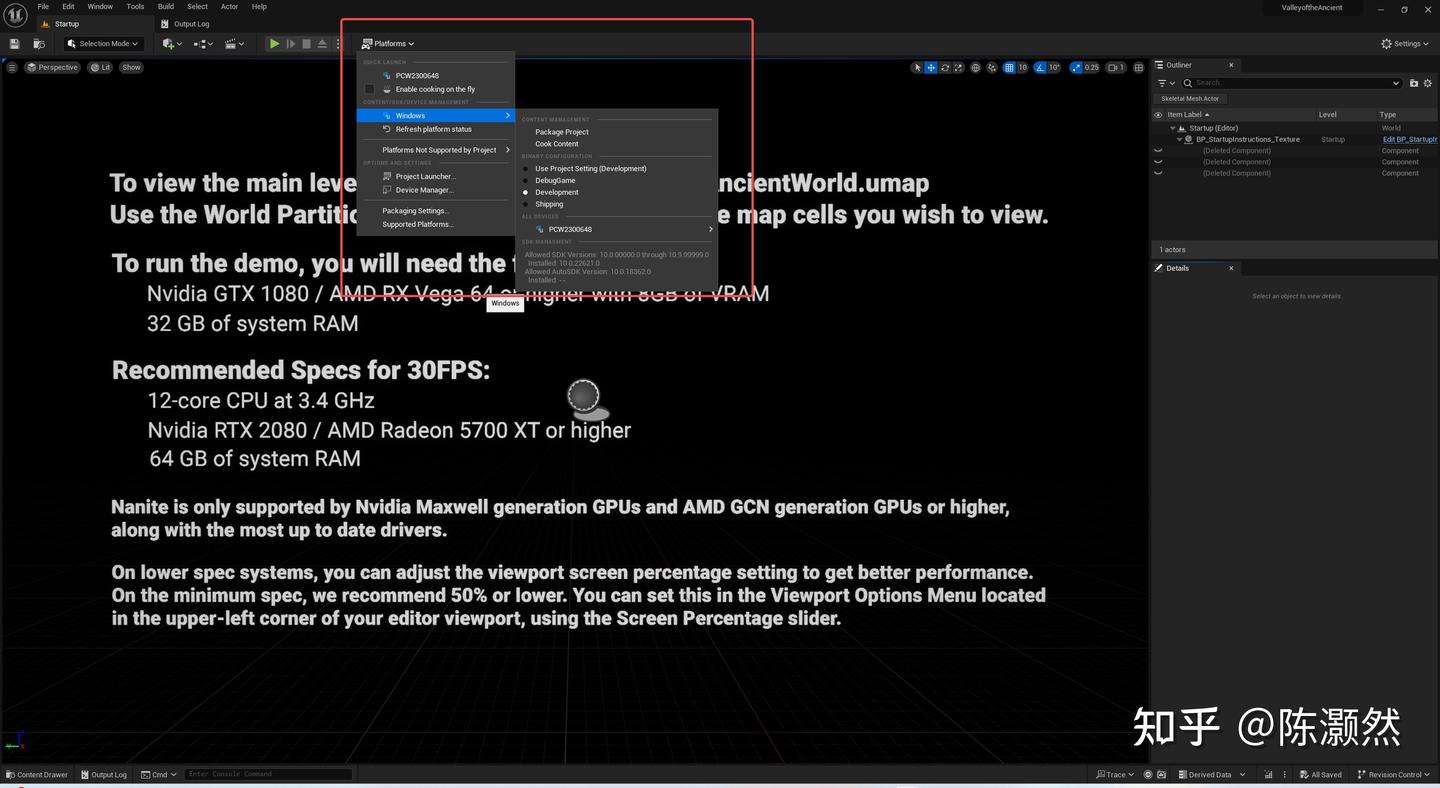The image size is (1440, 788).
Task: Open the Derived Data status bar menu
Action: [x=1212, y=775]
